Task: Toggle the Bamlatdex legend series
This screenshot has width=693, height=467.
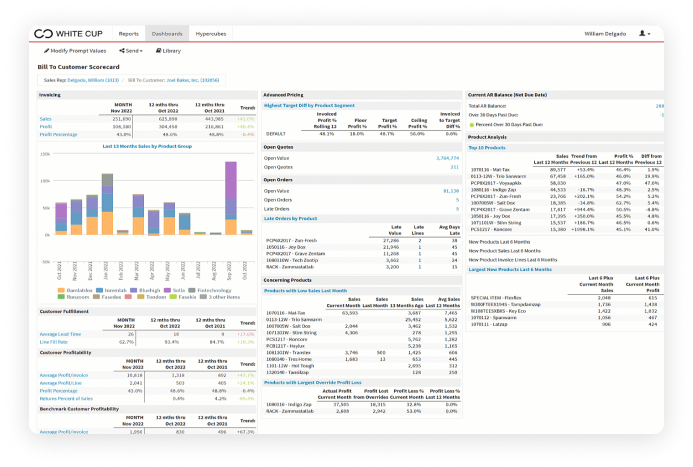Action: [74, 289]
